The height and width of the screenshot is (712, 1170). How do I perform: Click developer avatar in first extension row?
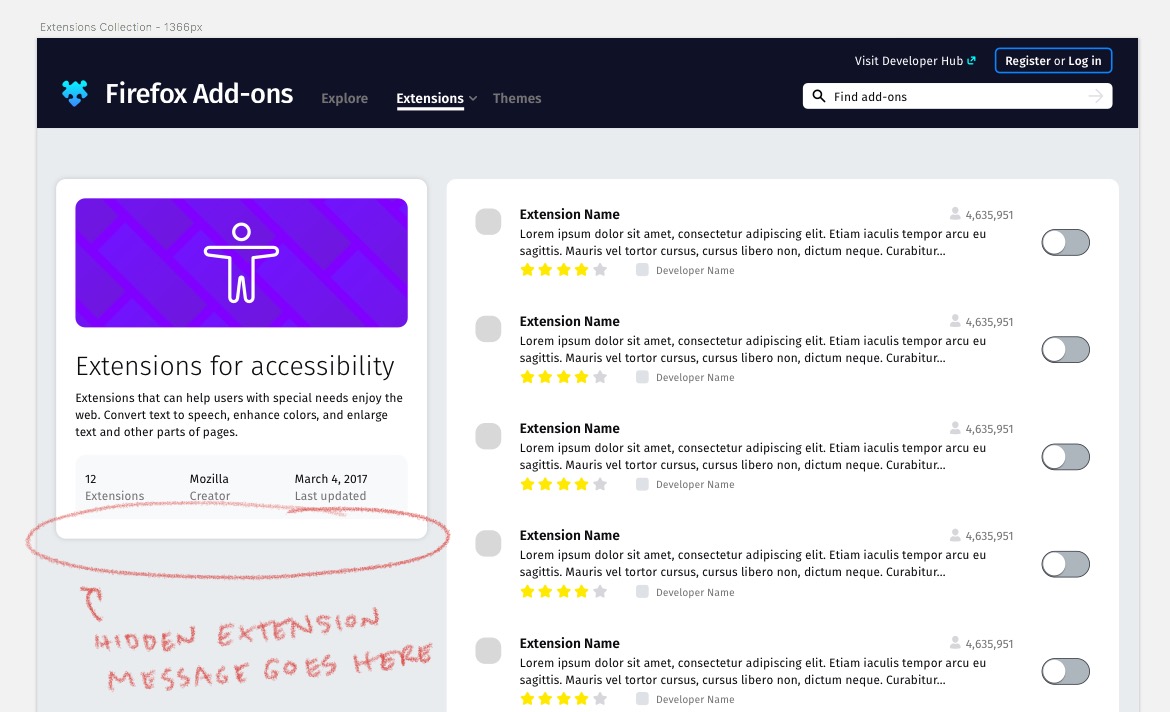tap(642, 270)
